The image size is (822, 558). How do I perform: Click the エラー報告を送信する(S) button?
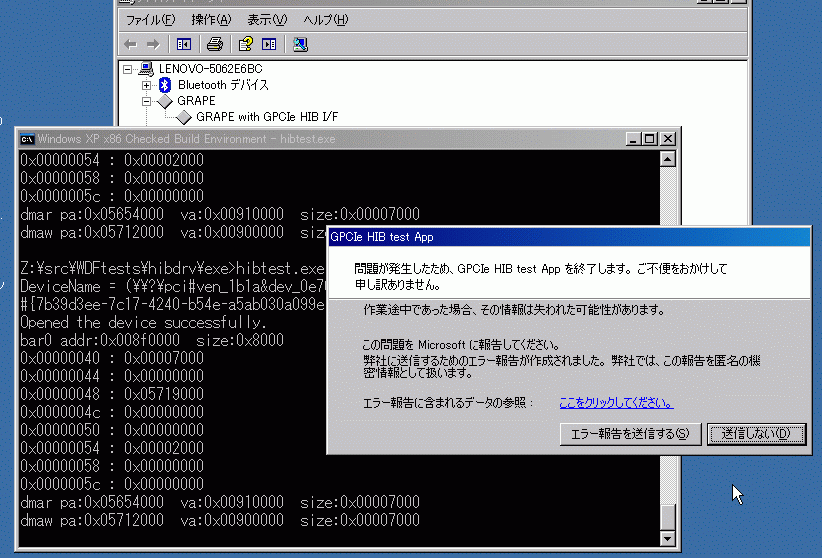(630, 434)
